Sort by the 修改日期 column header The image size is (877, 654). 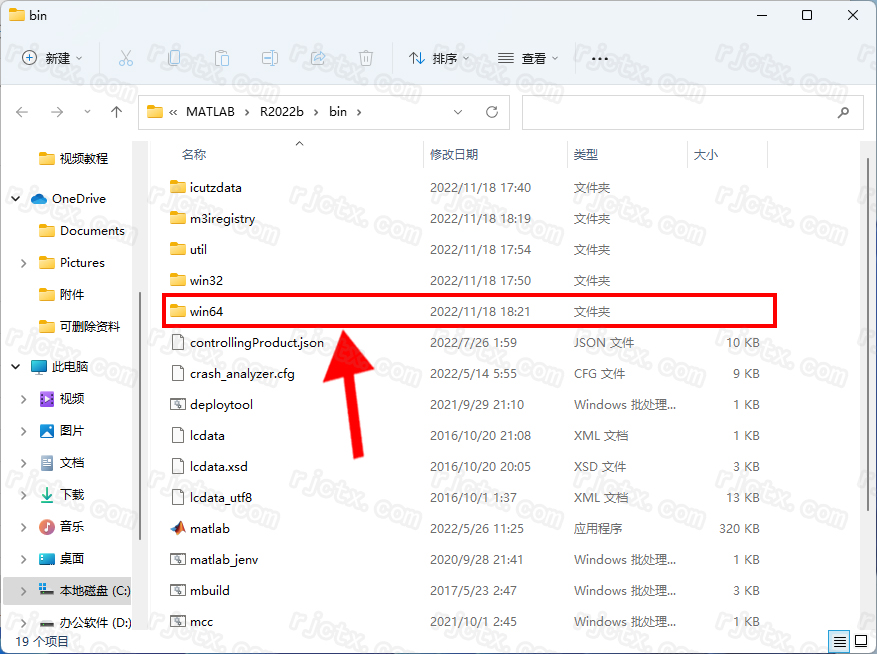click(x=454, y=155)
